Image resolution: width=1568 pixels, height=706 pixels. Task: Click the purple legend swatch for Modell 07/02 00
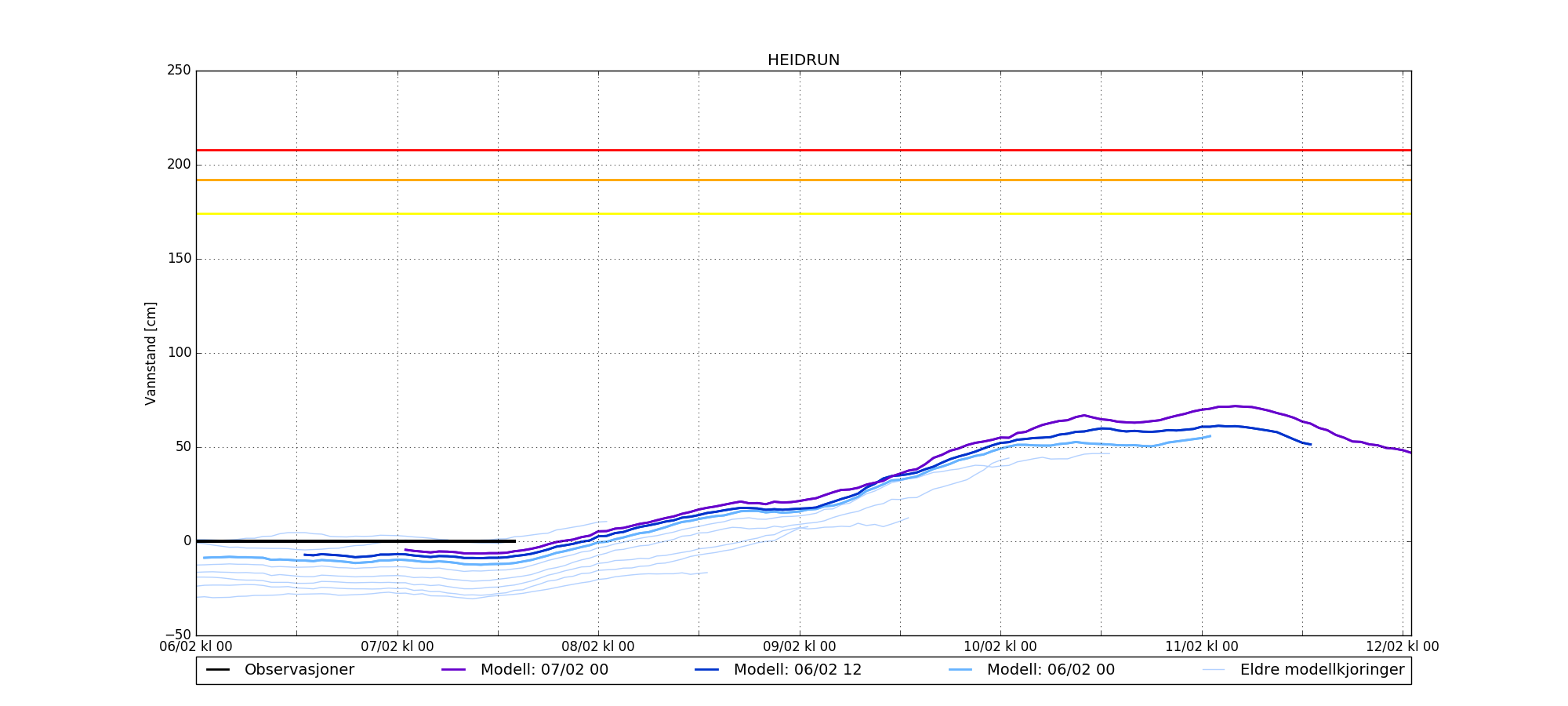click(x=453, y=670)
